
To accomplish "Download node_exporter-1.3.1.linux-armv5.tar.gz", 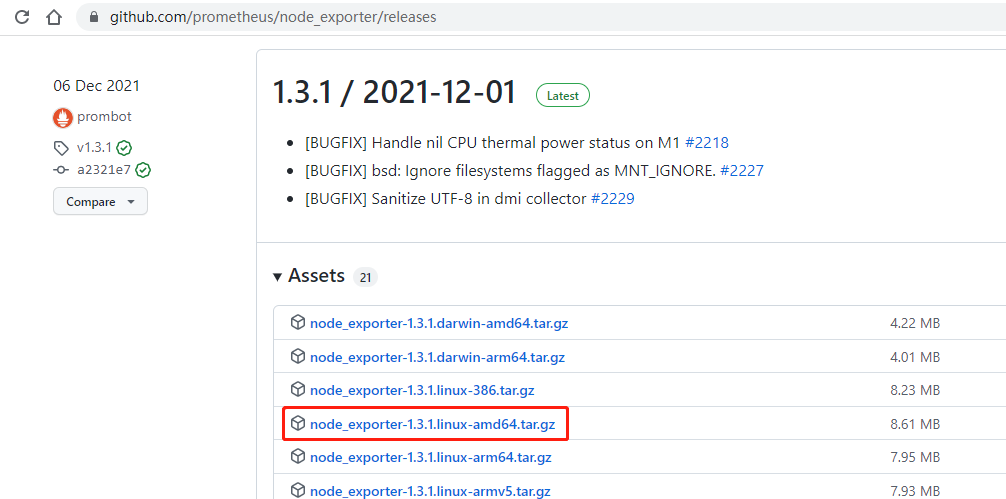I will [430, 491].
